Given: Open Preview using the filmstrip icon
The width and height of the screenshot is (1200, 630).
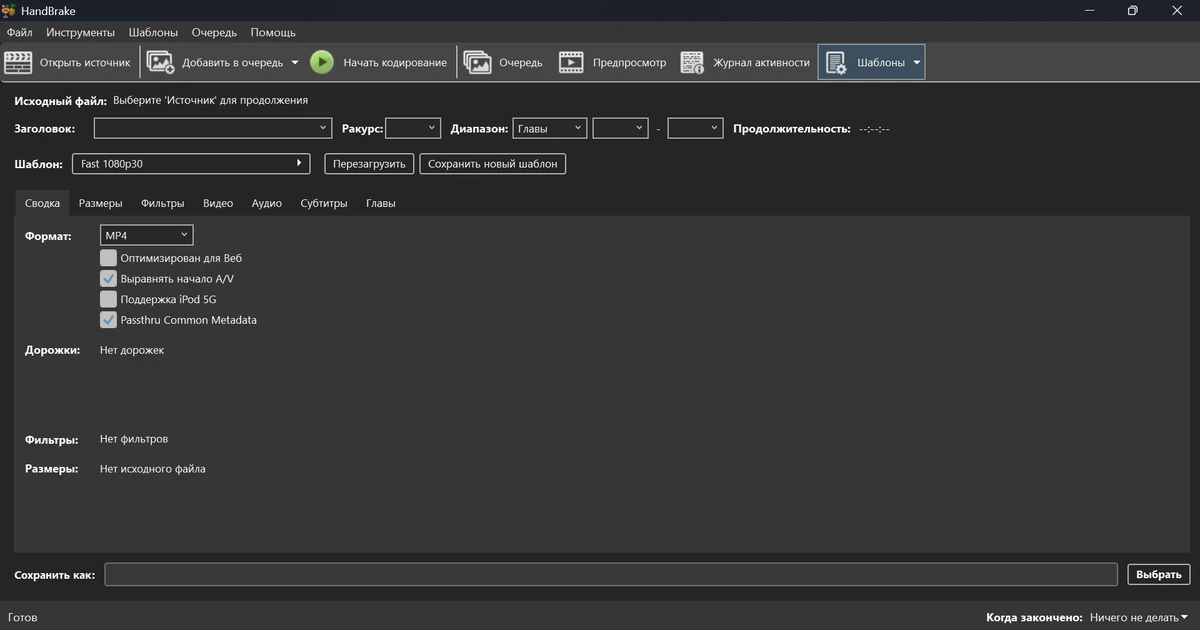Looking at the screenshot, I should point(571,62).
